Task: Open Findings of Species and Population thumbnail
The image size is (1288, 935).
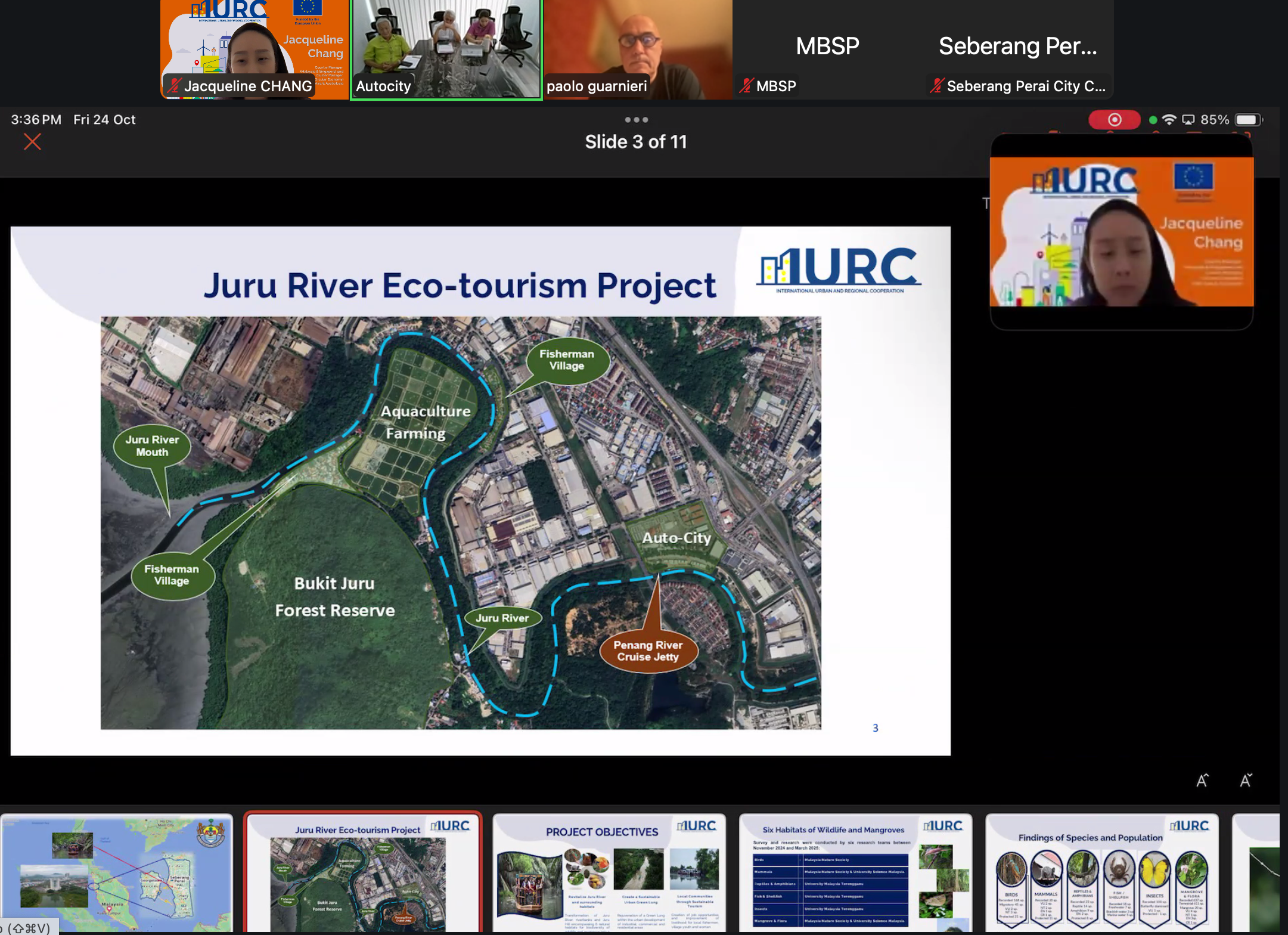Action: pos(1101,872)
